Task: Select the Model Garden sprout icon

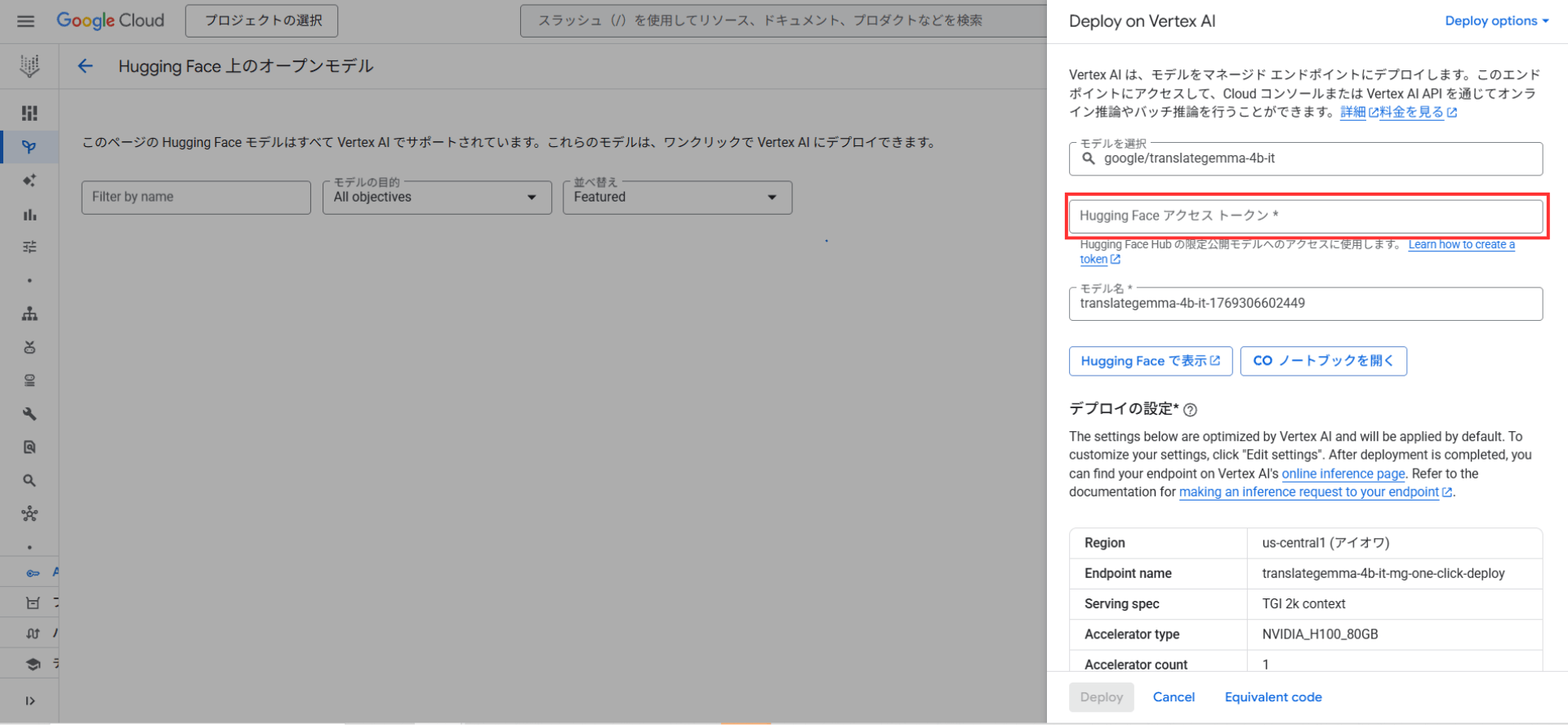Action: tap(29, 147)
